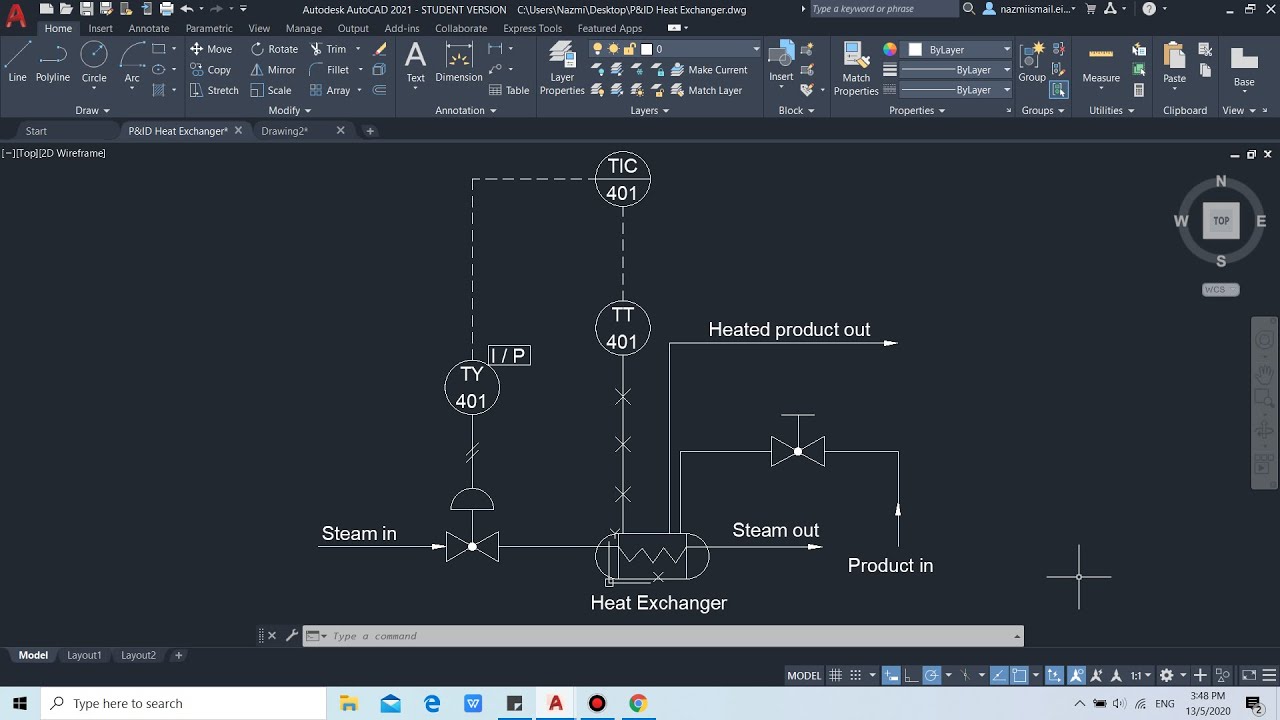Expand the Modify panel dropdown
Viewport: 1280px width, 720px height.
[290, 110]
